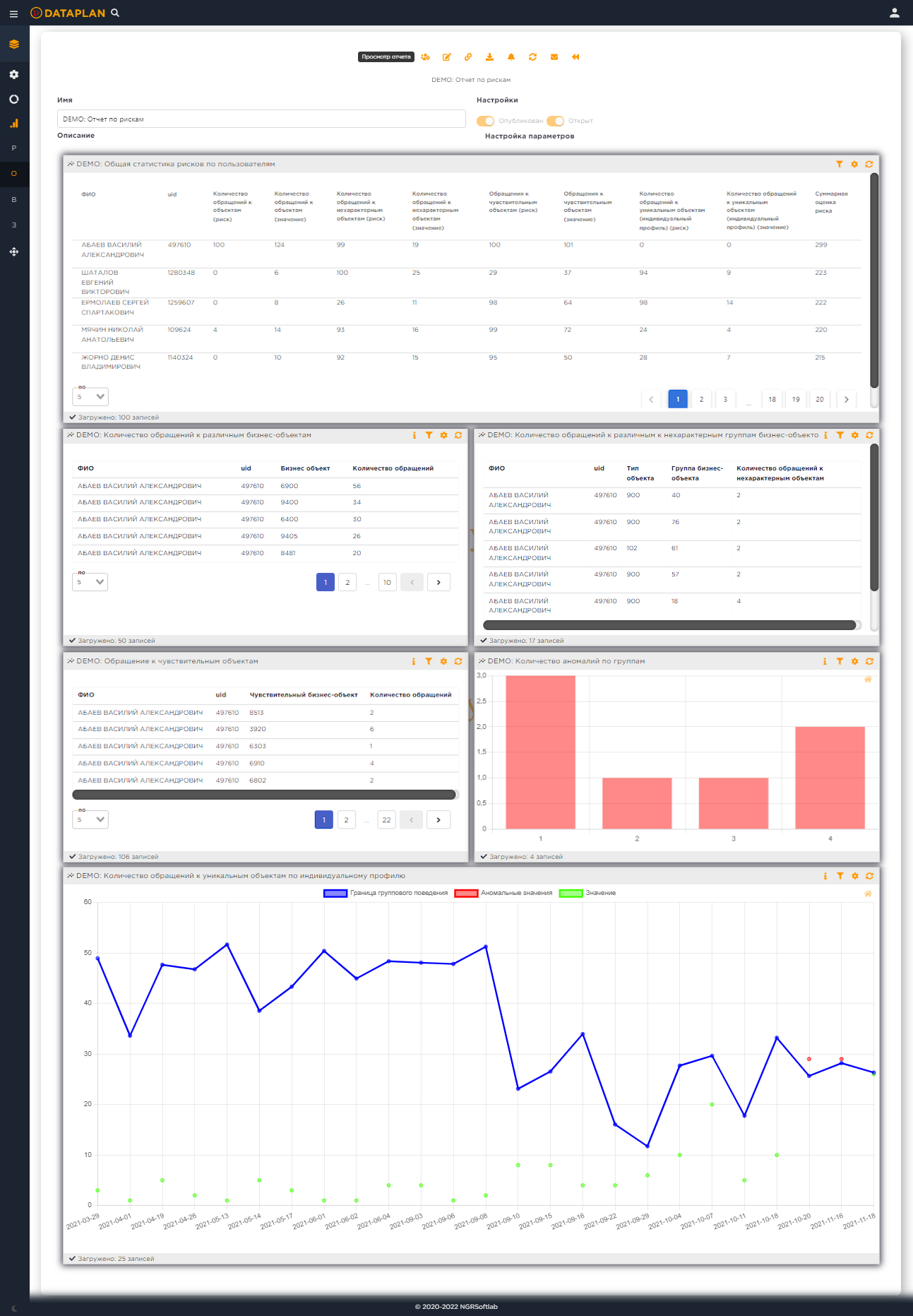Open page size dropdown in business objects table
The image size is (913, 1316).
[90, 582]
